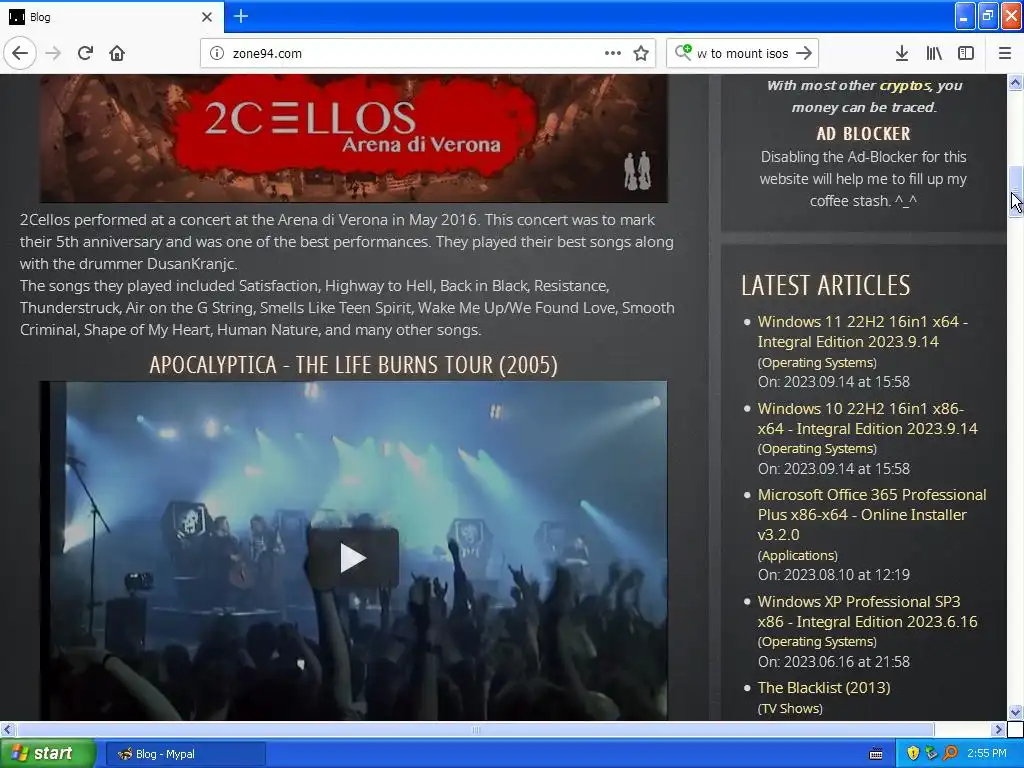Click the 'Applications' category text
The height and width of the screenshot is (768, 1024).
point(797,555)
